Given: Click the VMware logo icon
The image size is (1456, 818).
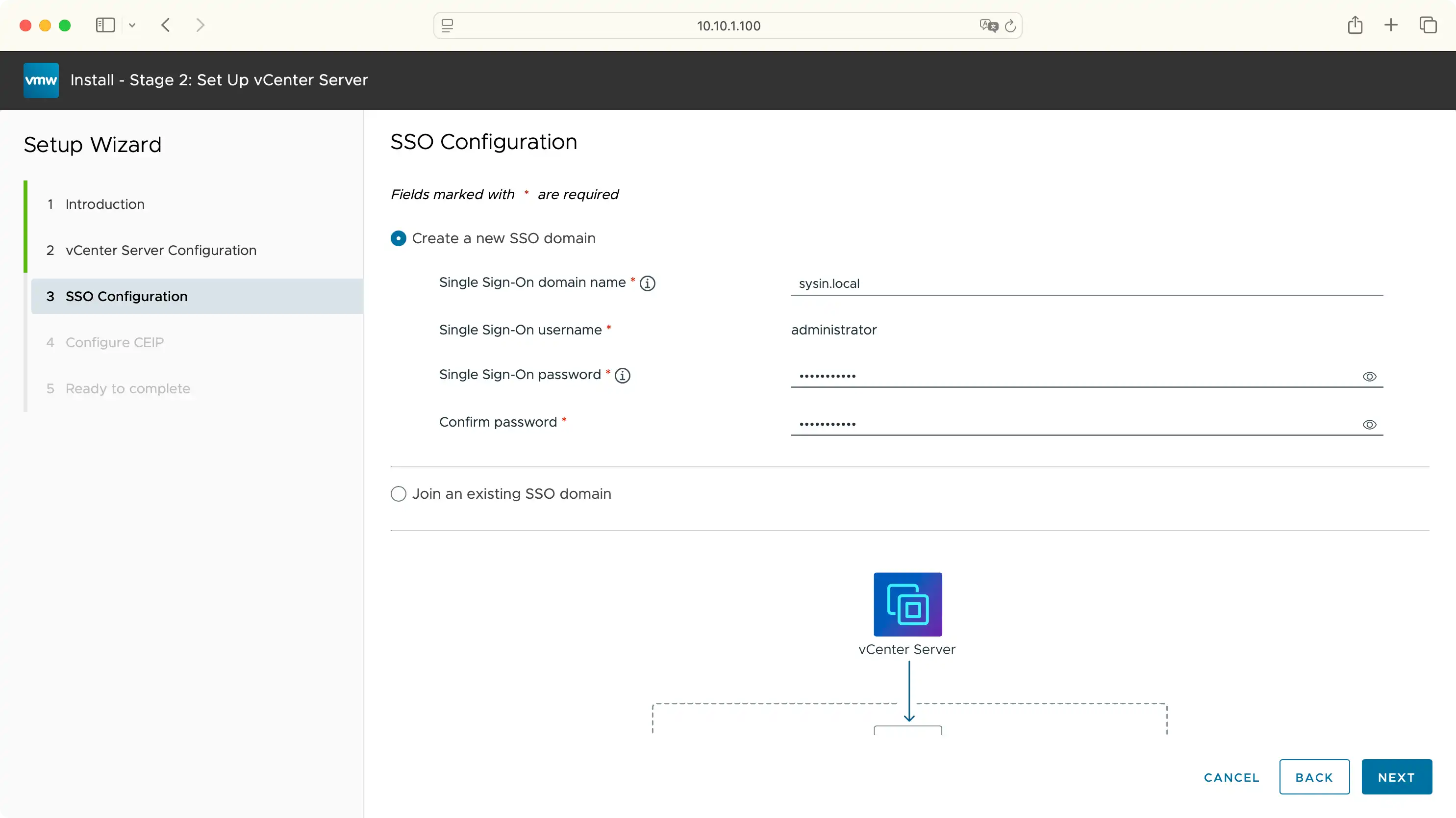Looking at the screenshot, I should 41,80.
